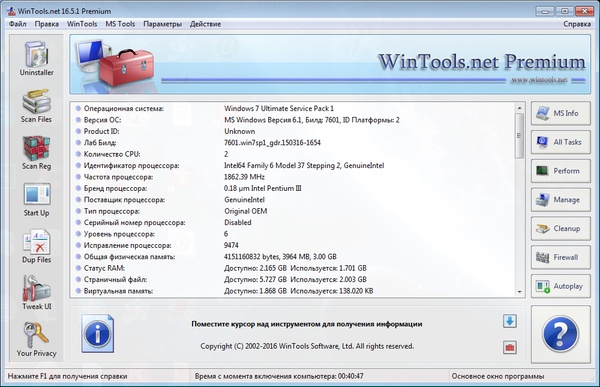Click the MS Info button
Viewport: 600px width, 387px height.
(561, 113)
